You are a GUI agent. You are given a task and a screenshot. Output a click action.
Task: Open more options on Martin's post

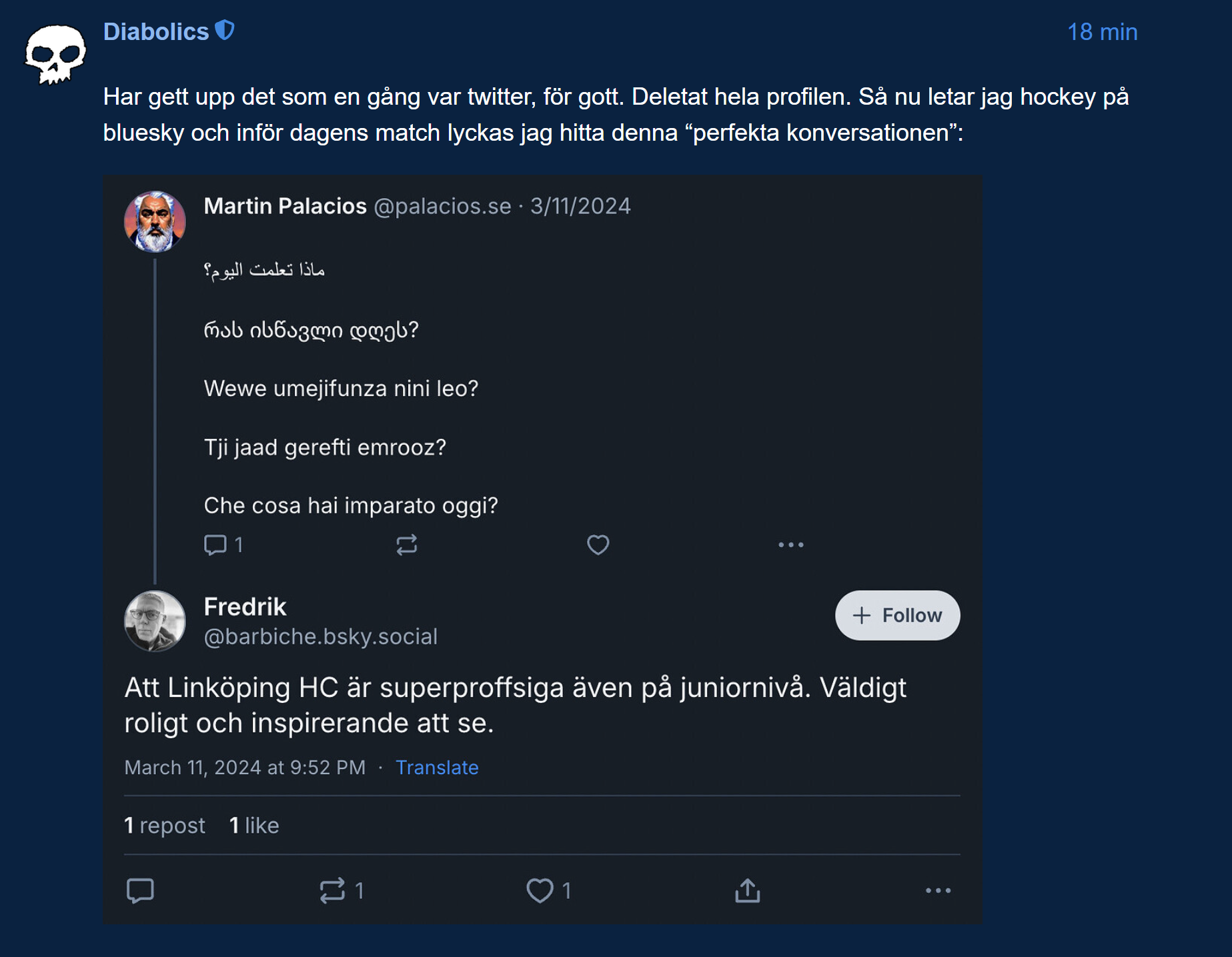point(790,545)
